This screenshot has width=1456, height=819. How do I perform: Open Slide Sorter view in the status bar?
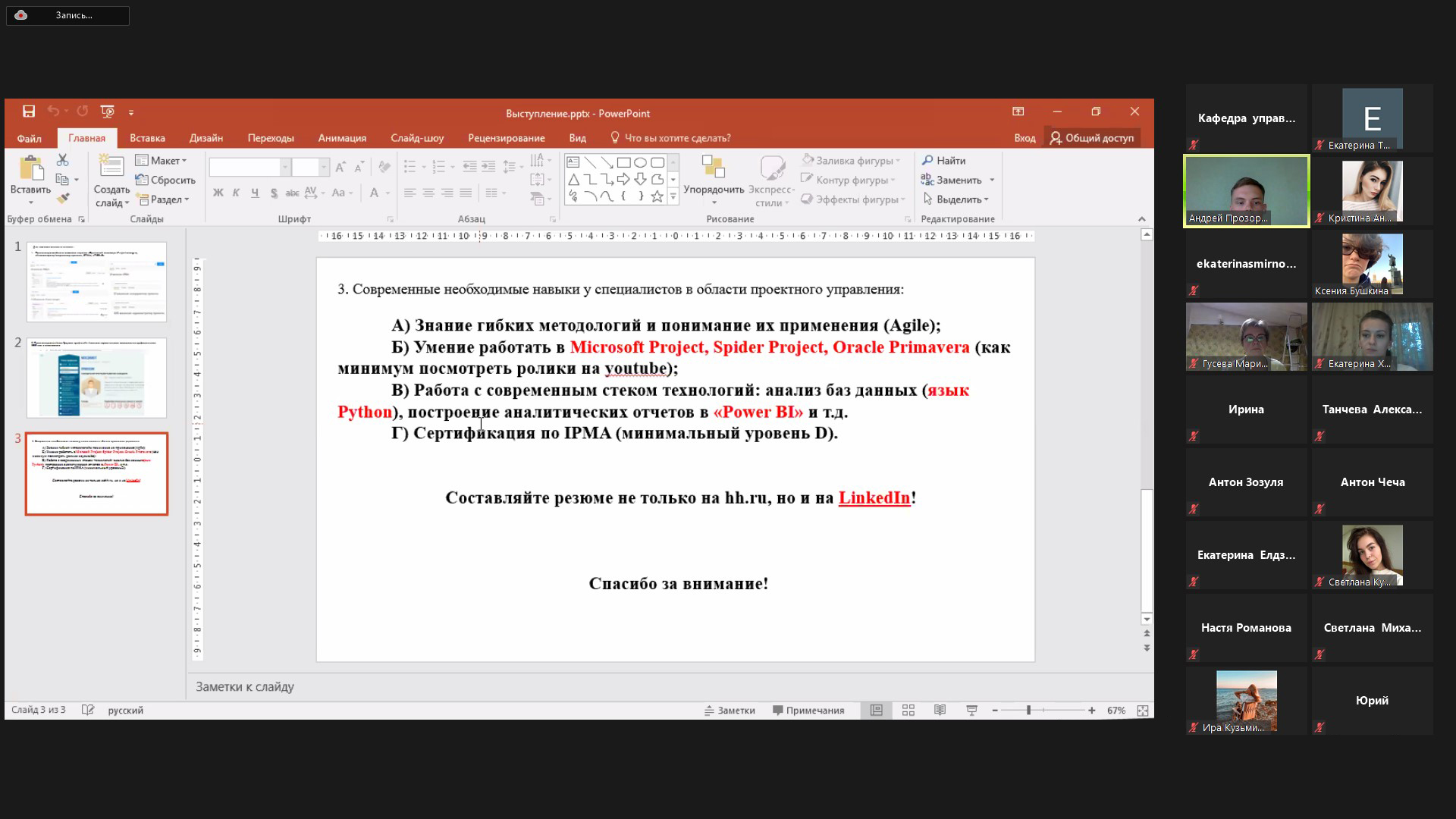(x=908, y=711)
